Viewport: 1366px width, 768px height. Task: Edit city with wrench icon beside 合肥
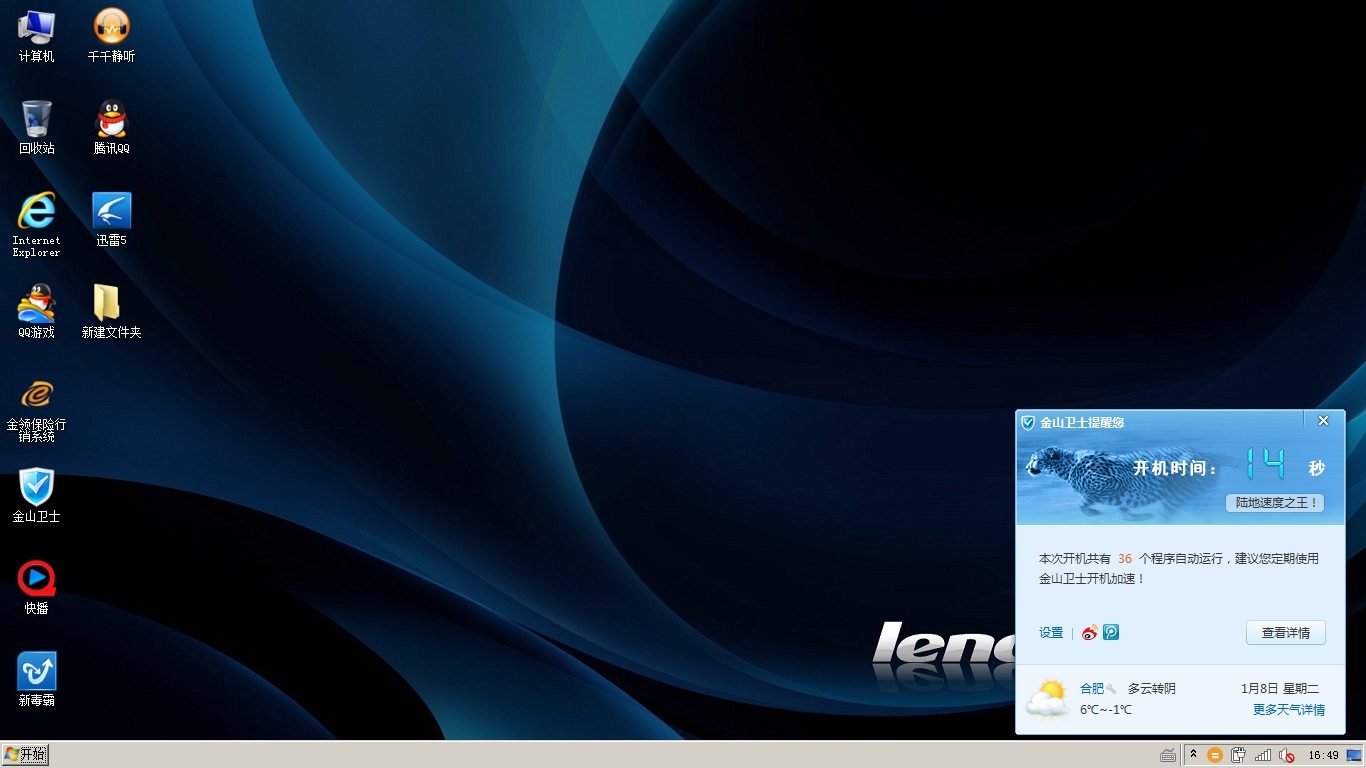click(1111, 689)
